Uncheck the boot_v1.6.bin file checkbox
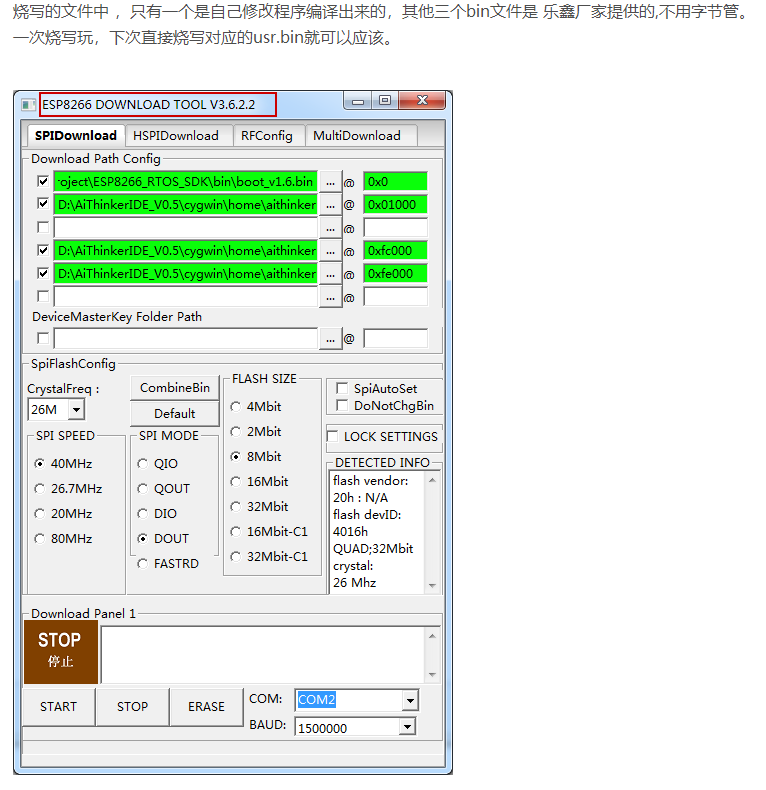Screen dimensions: 766x790 coord(42,181)
